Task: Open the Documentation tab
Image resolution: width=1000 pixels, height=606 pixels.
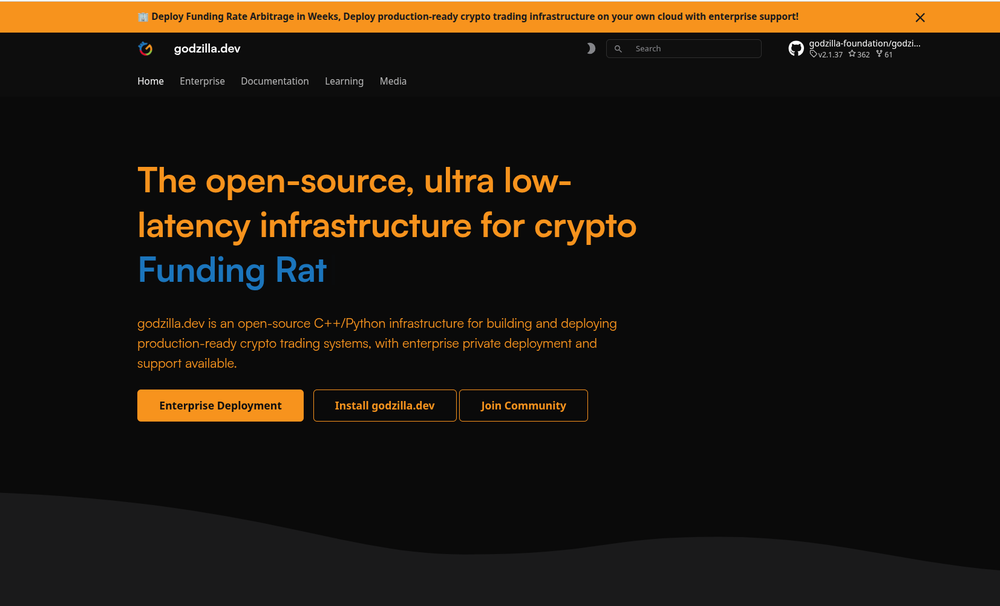Action: tap(275, 81)
